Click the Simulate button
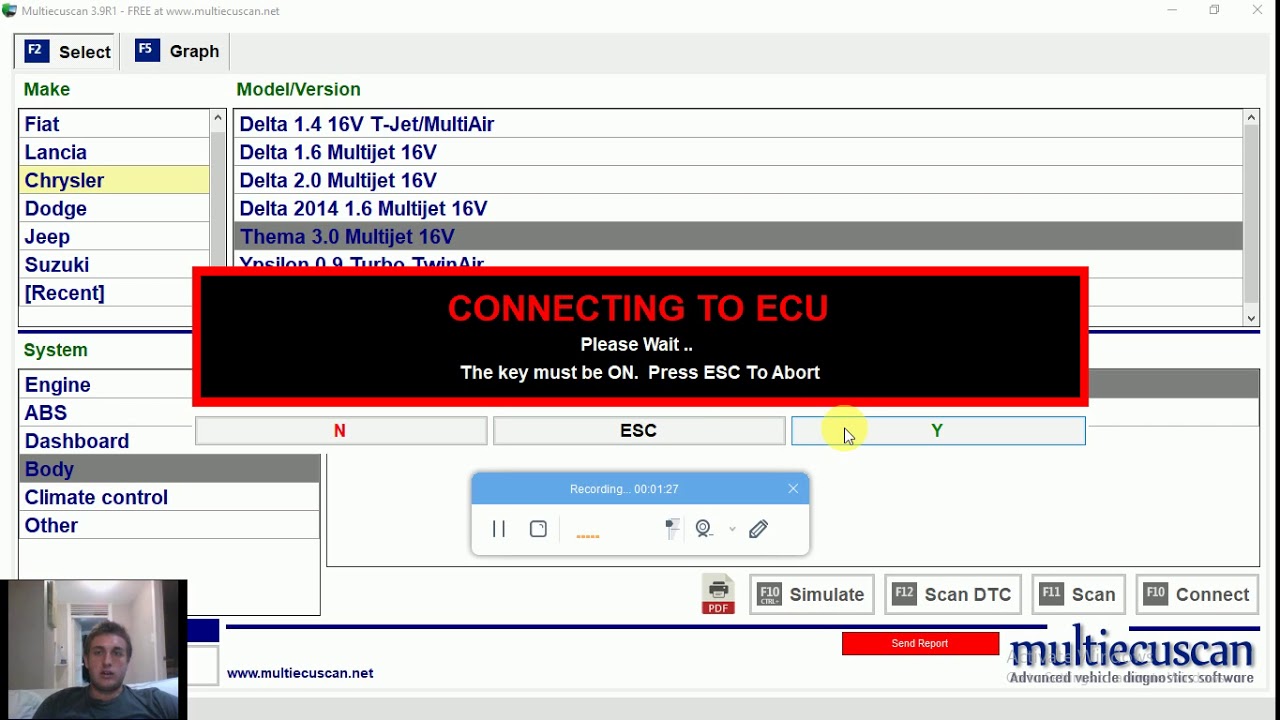This screenshot has width=1280, height=720. [812, 594]
